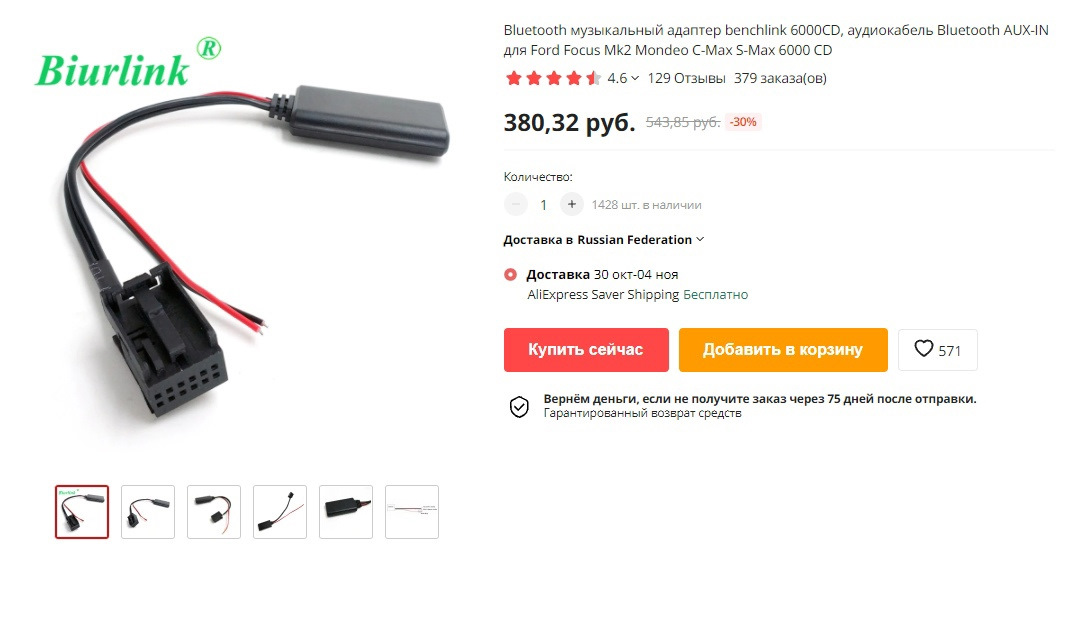Click the quantity input field
1084x627 pixels.
[543, 205]
